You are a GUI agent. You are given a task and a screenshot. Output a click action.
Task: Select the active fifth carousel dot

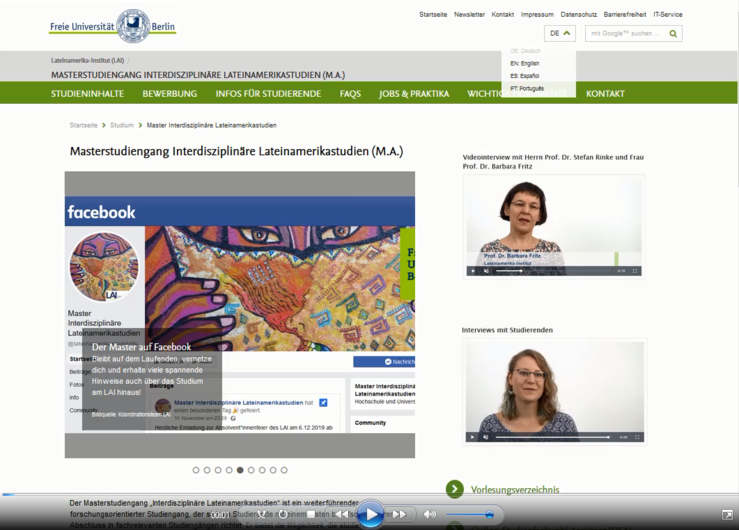coord(240,470)
